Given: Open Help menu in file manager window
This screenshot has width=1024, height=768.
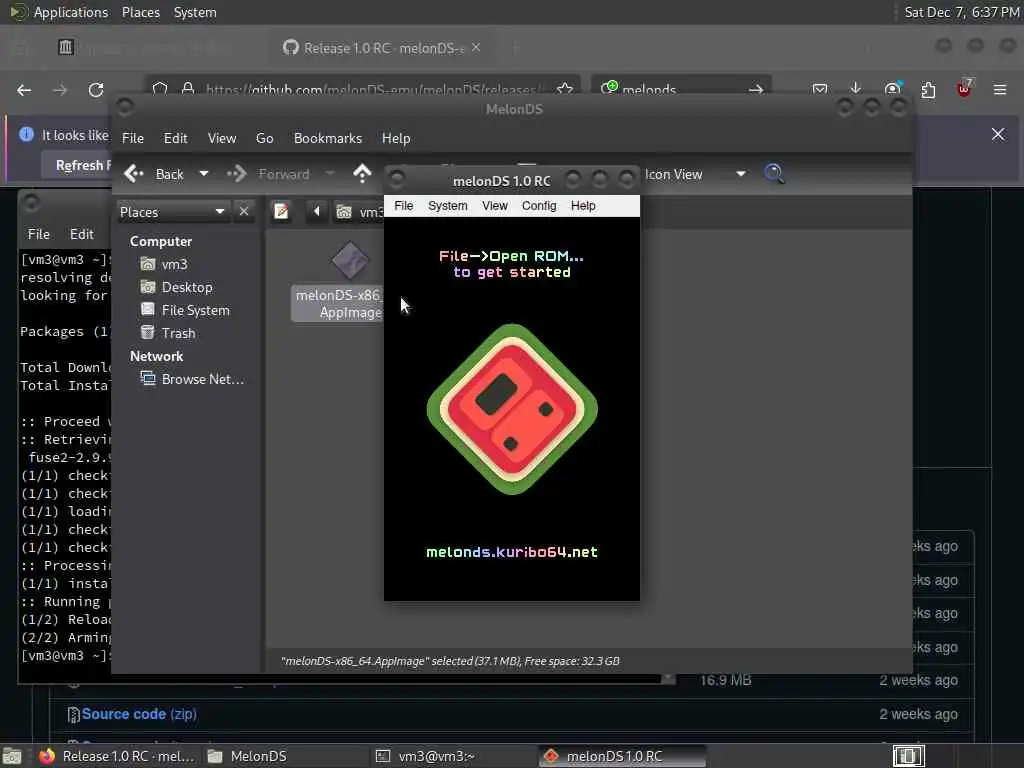Looking at the screenshot, I should tap(396, 138).
